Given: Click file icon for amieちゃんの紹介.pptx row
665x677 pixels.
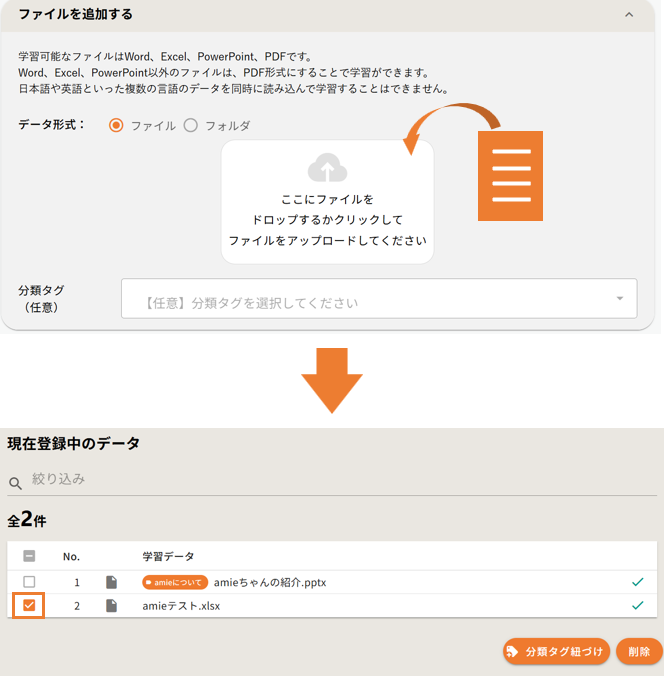Looking at the screenshot, I should coord(112,582).
